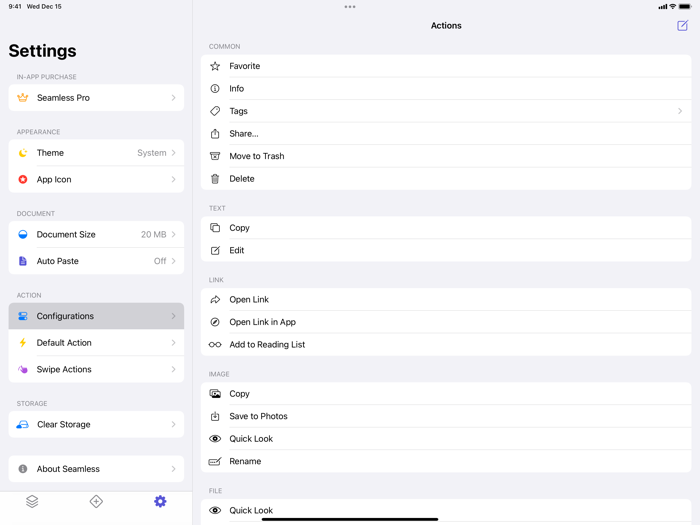Screen dimensions: 700x525
Task: Click the Clear Storage drive icon
Action: pos(23,425)
